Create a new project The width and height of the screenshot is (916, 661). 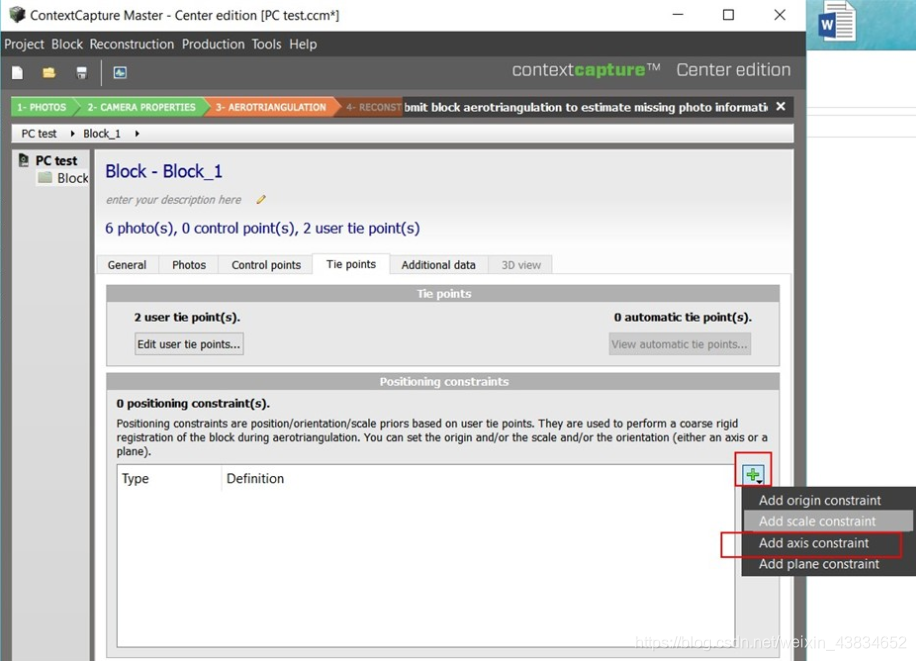click(15, 71)
